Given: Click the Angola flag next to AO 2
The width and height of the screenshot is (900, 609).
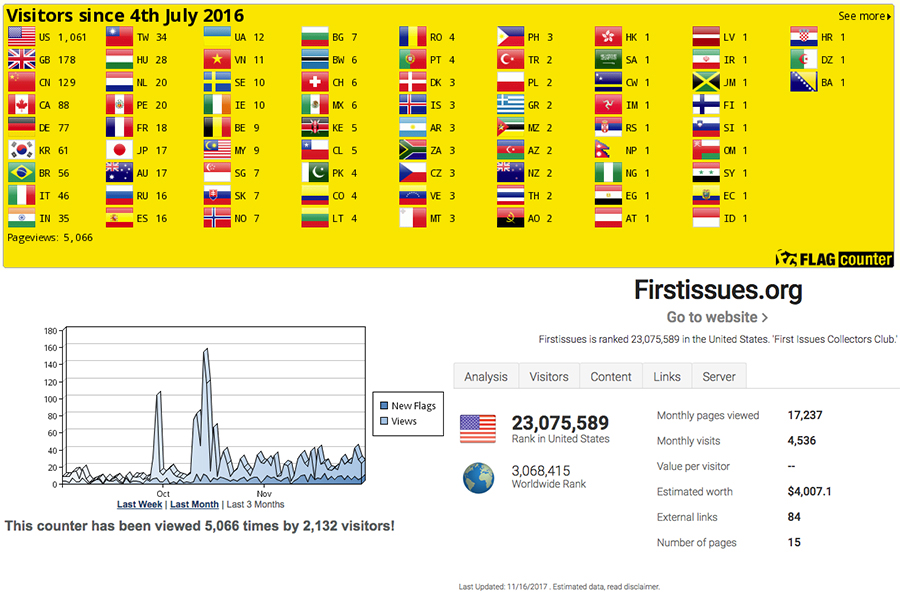Looking at the screenshot, I should pos(510,218).
